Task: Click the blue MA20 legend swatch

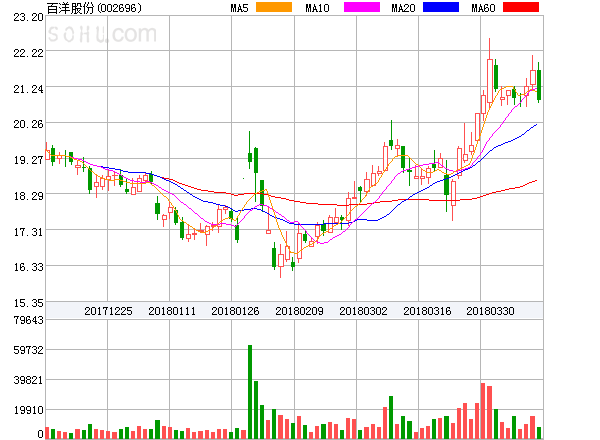Action: pyautogui.click(x=441, y=7)
